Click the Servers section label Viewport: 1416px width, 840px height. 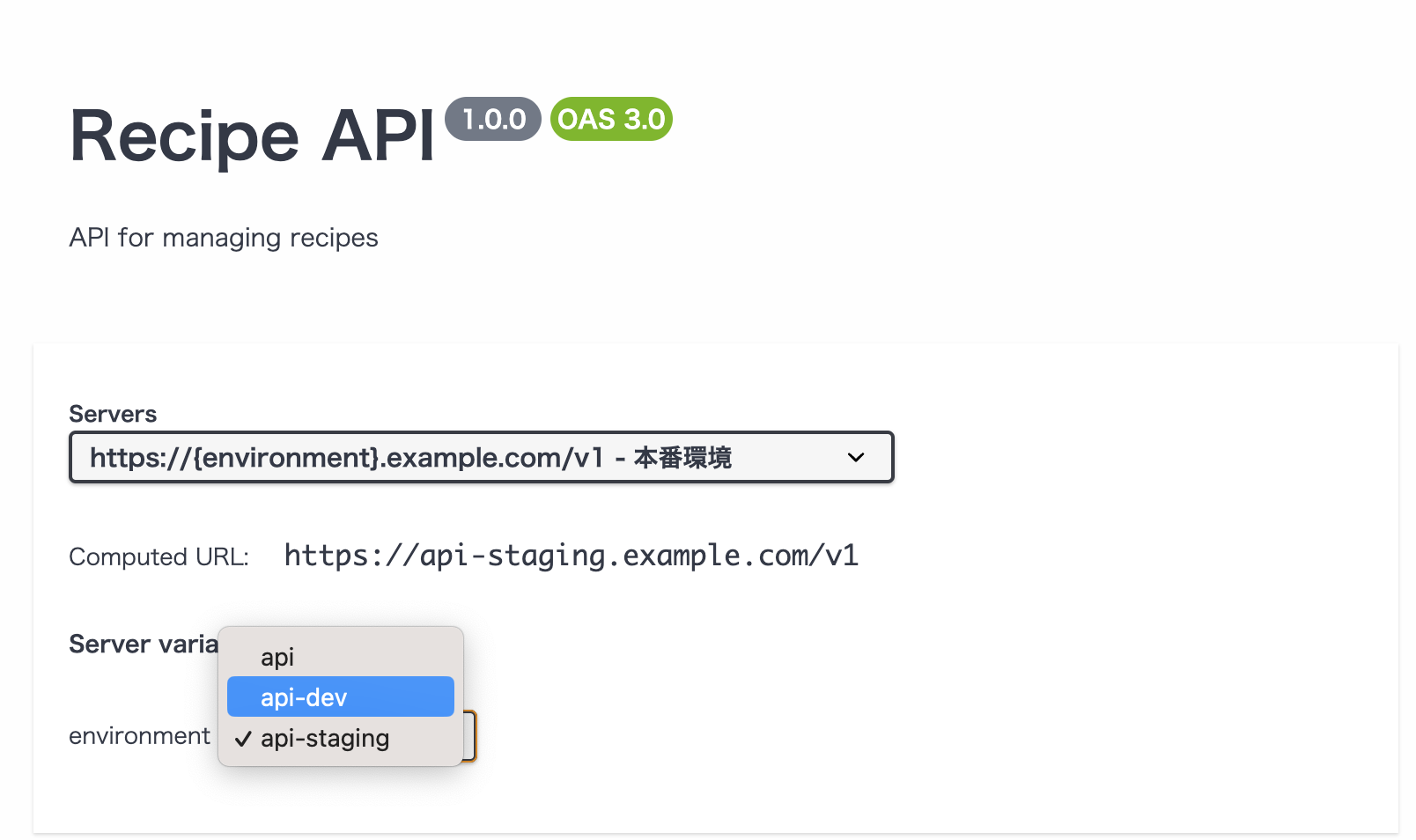pos(113,414)
